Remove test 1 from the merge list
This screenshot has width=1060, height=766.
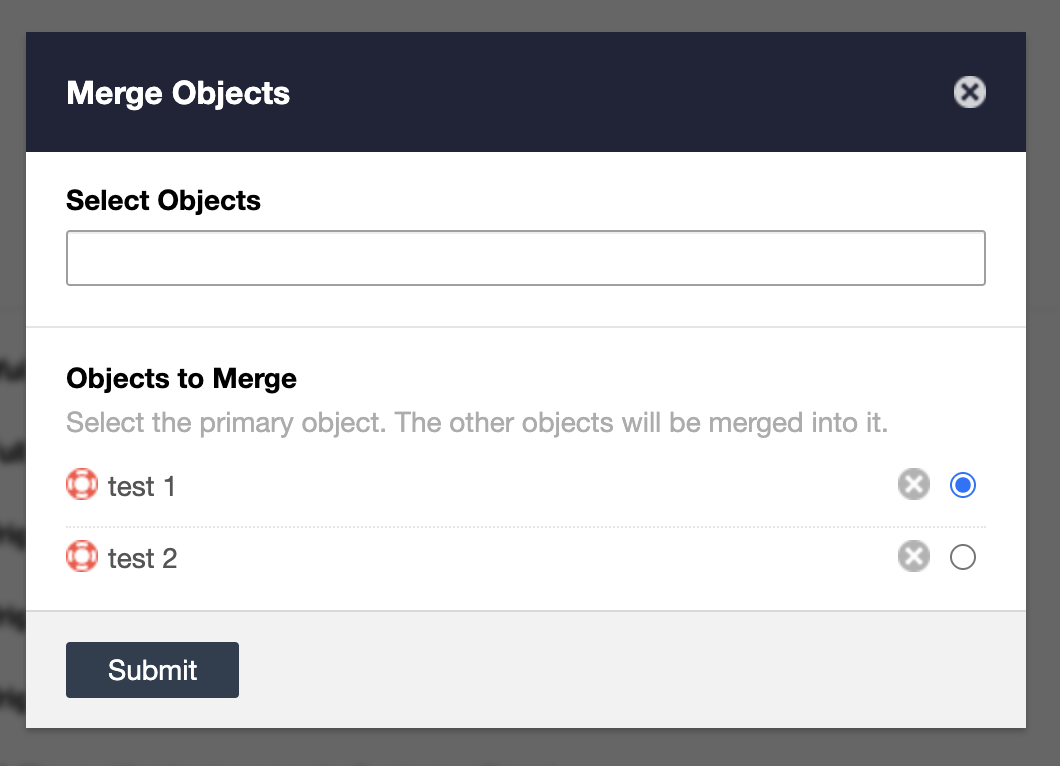point(913,485)
